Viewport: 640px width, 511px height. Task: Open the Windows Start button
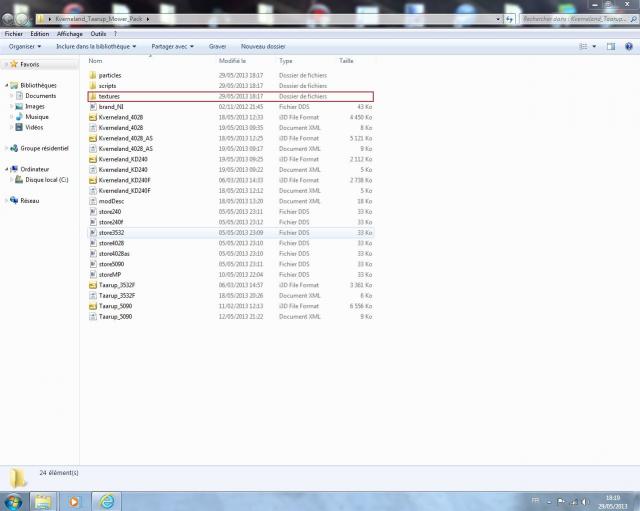pos(13,502)
